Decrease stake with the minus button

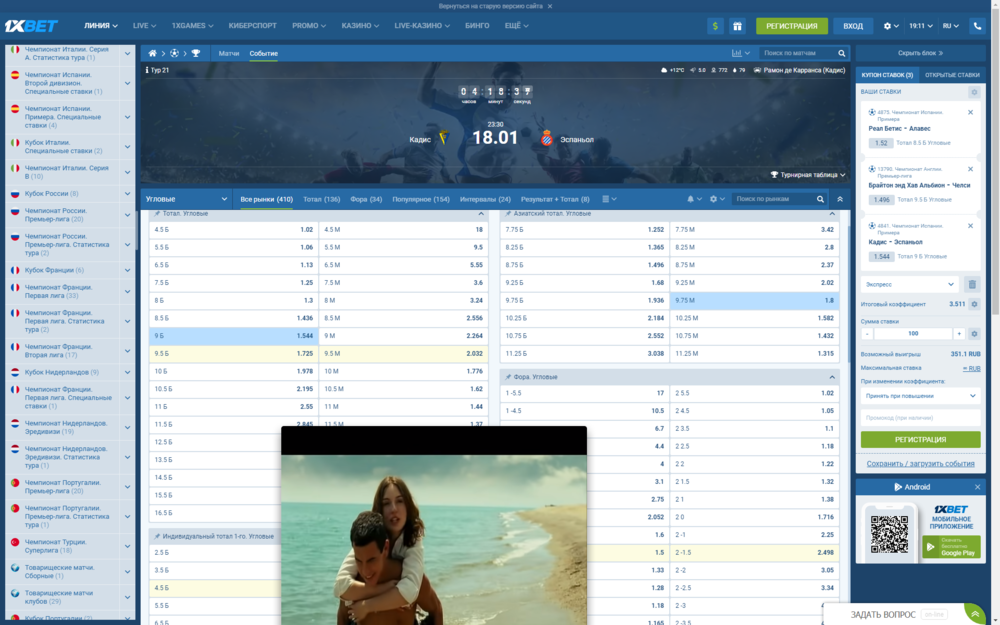pos(867,334)
